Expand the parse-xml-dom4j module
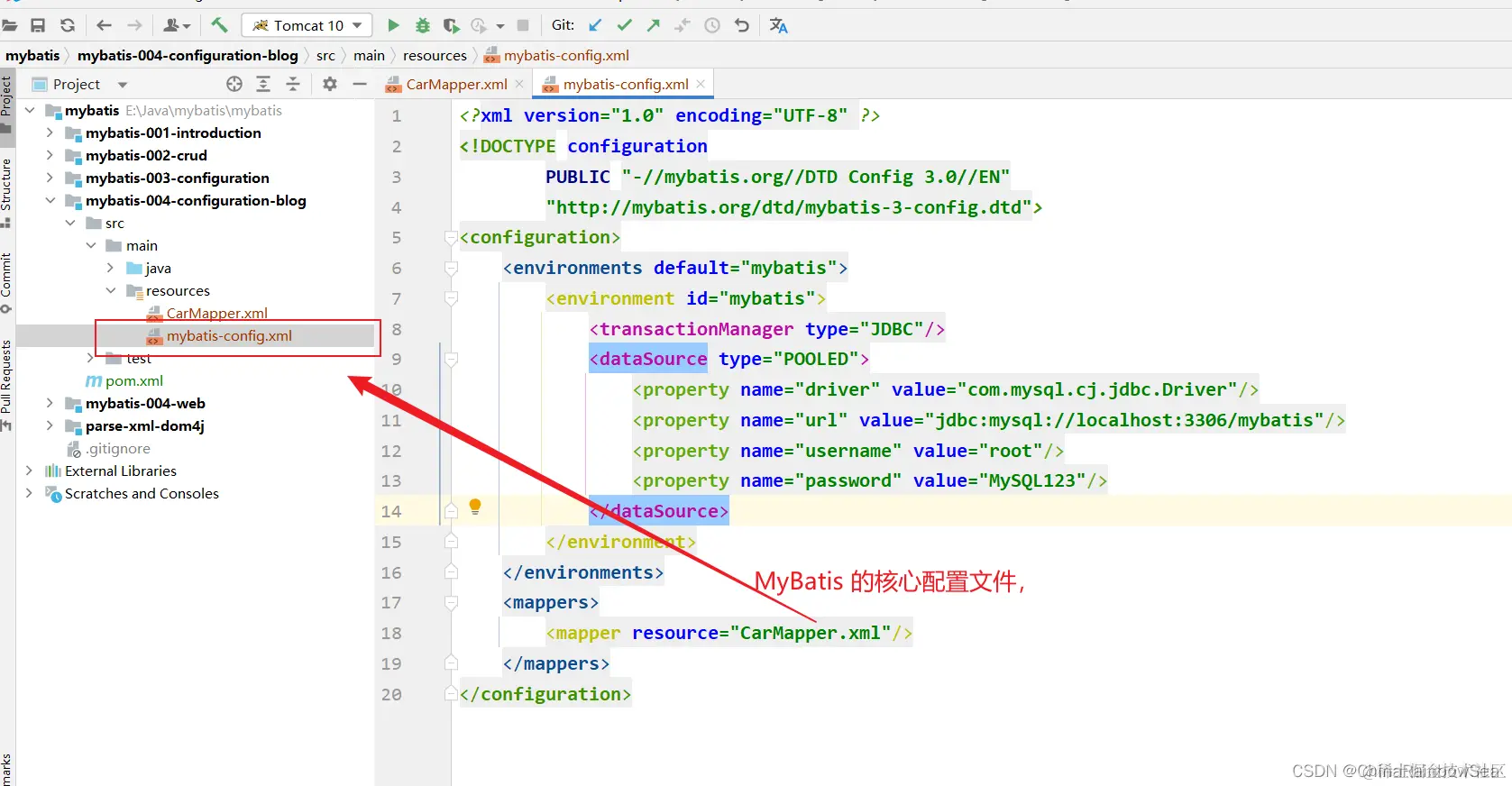The width and height of the screenshot is (1512, 786). [x=50, y=425]
